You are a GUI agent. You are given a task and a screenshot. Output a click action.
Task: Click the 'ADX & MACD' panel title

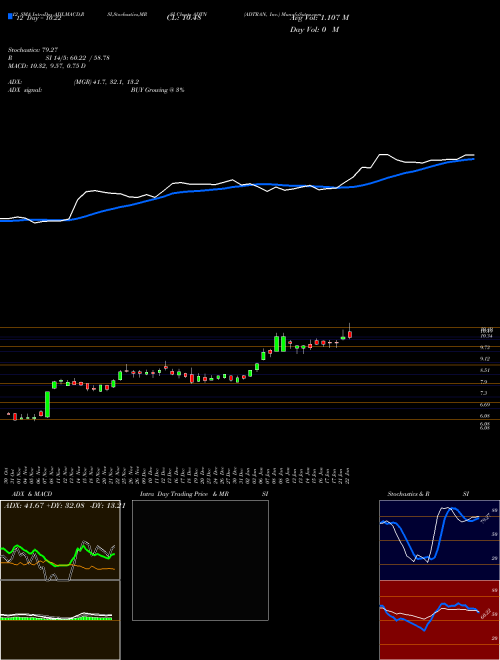coord(32,494)
